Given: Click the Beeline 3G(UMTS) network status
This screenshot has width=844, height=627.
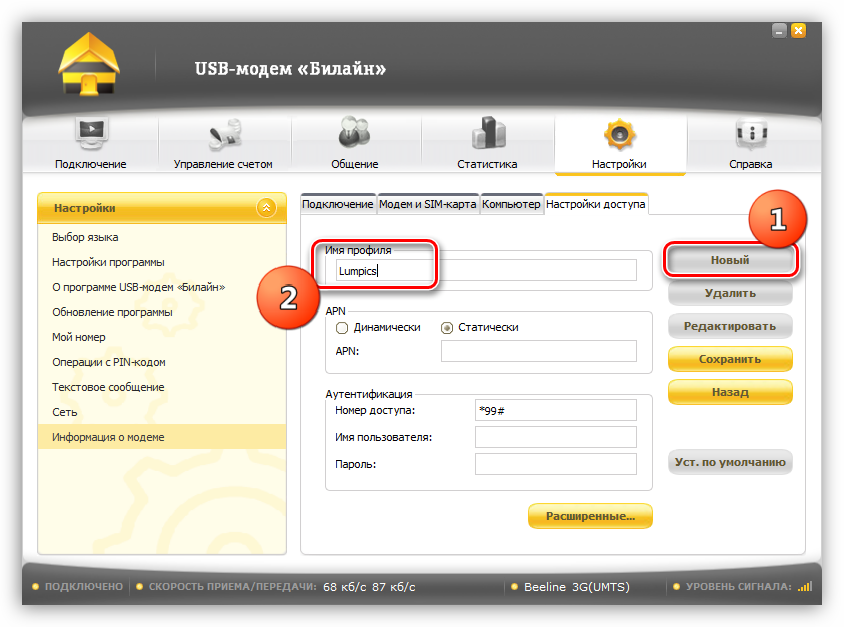Looking at the screenshot, I should point(577,587).
